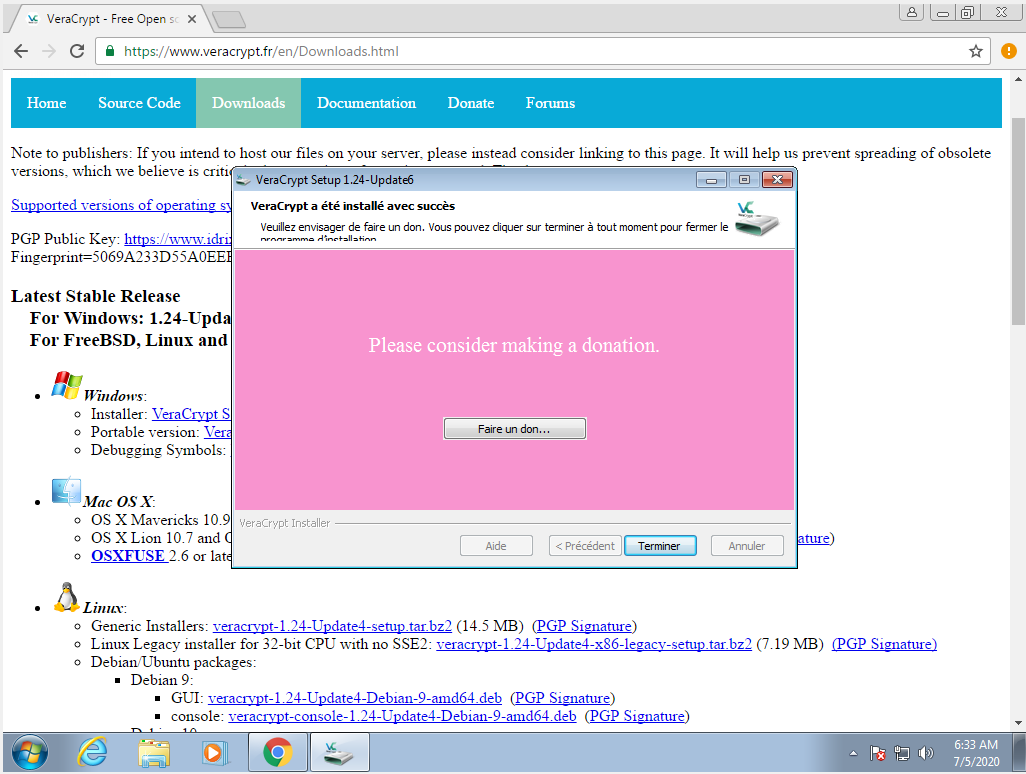1026x774 pixels.
Task: Click the Windows logo icon on page
Action: [x=67, y=385]
